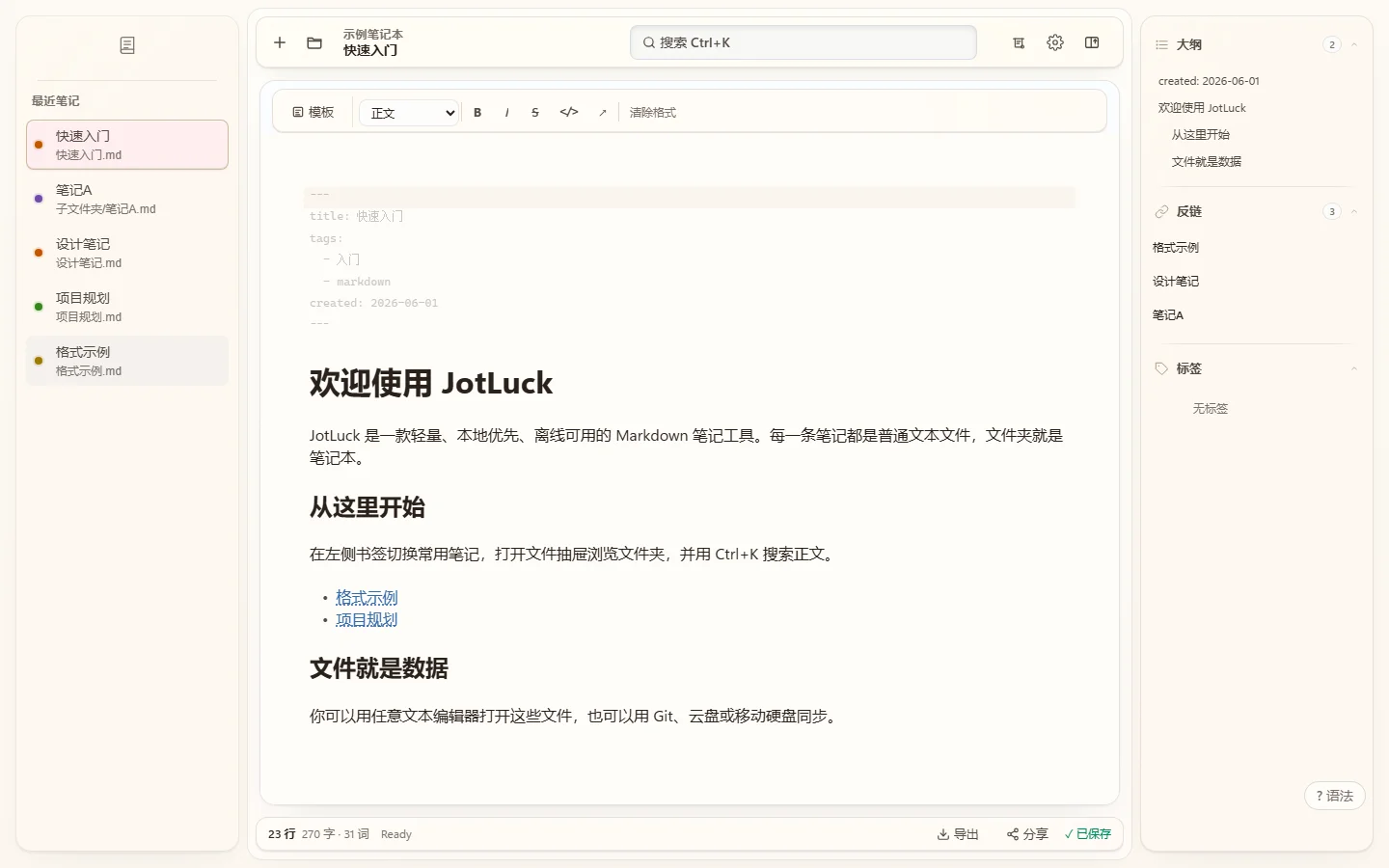Click the notes list icon atop left sidebar
Viewport: 1389px width, 868px height.
click(127, 45)
